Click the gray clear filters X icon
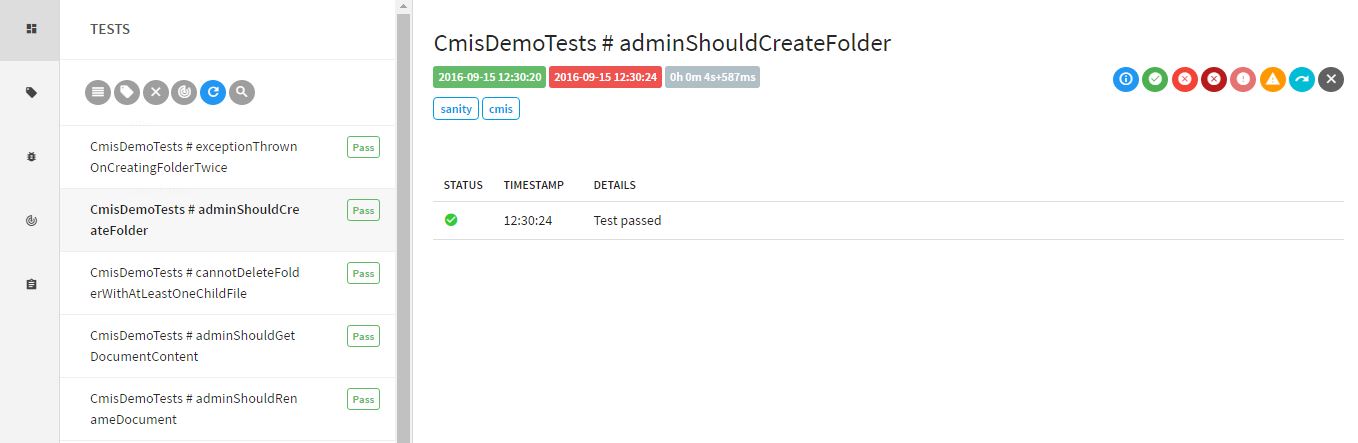The width and height of the screenshot is (1358, 443). coord(155,93)
